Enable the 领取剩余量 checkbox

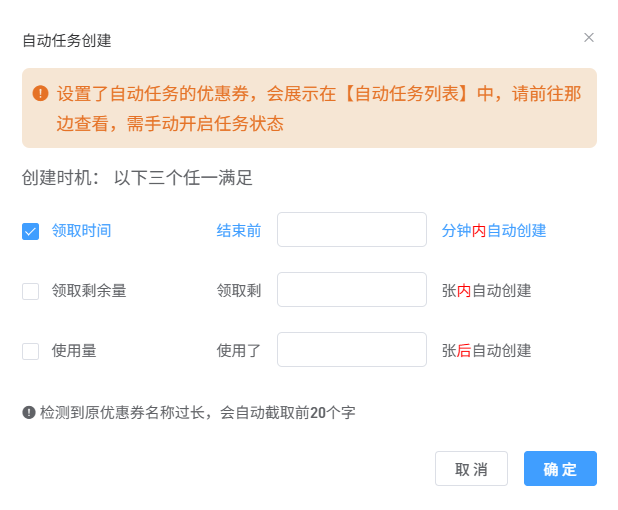(30, 291)
